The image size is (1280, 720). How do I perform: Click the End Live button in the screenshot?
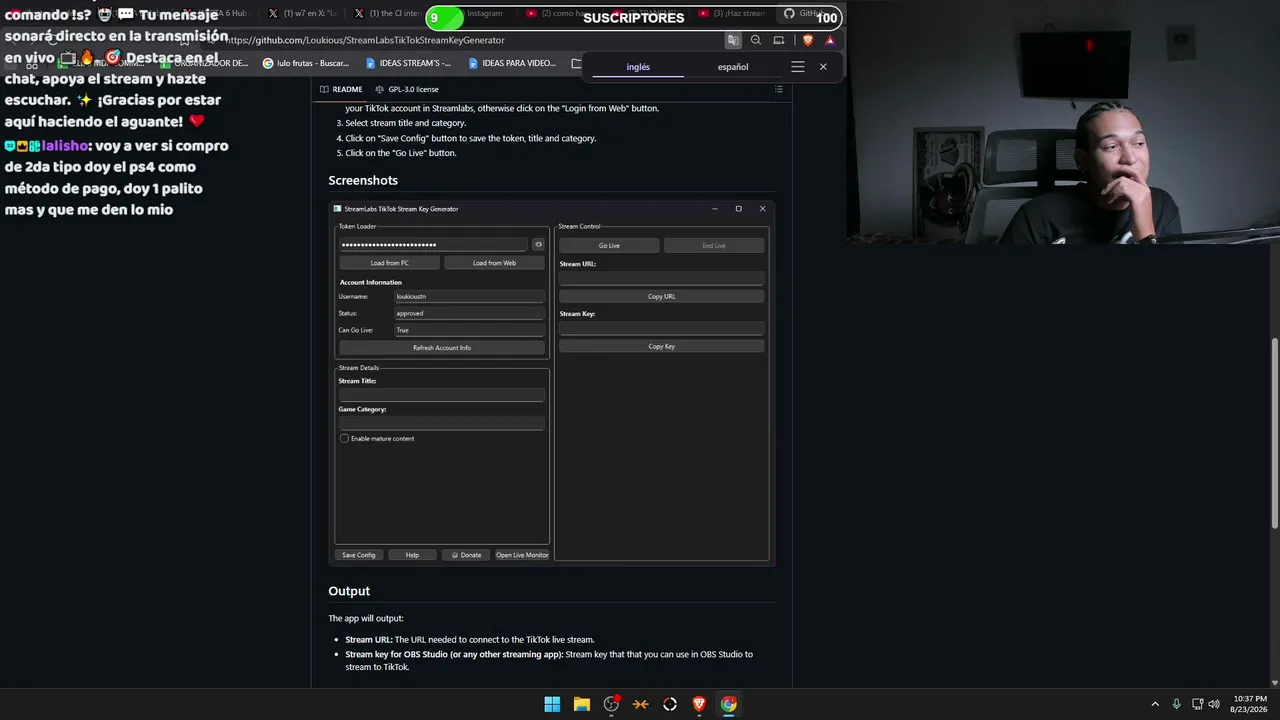click(714, 245)
